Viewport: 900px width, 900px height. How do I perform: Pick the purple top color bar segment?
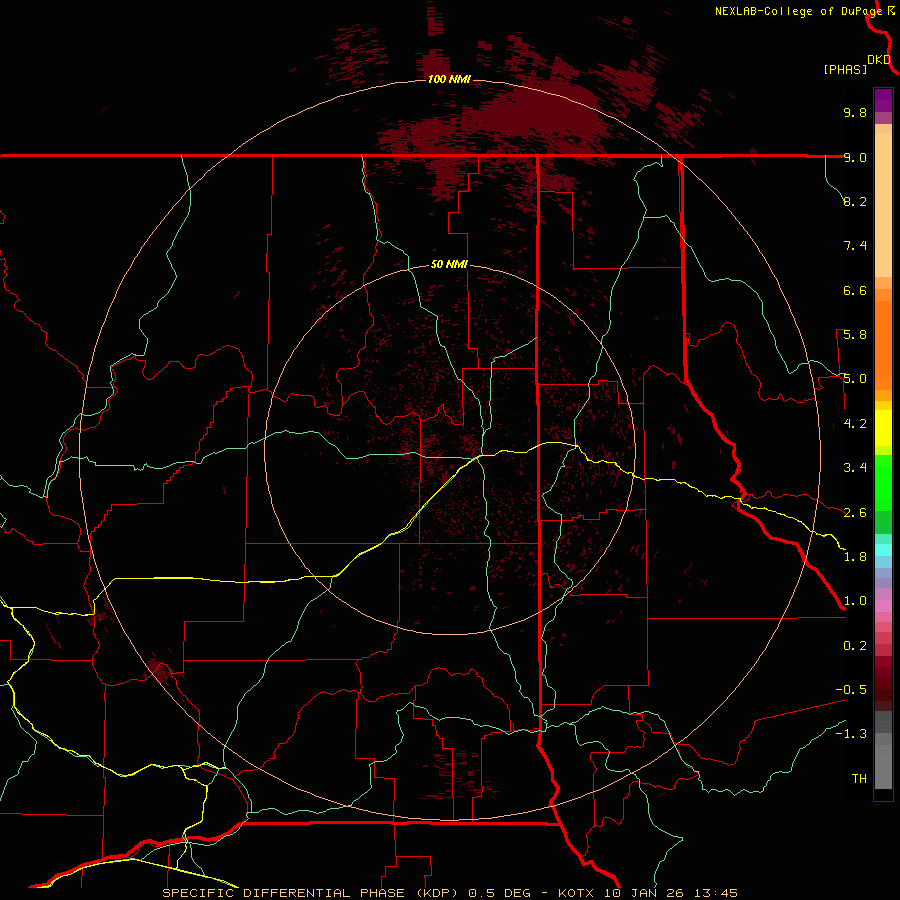pyautogui.click(x=883, y=100)
